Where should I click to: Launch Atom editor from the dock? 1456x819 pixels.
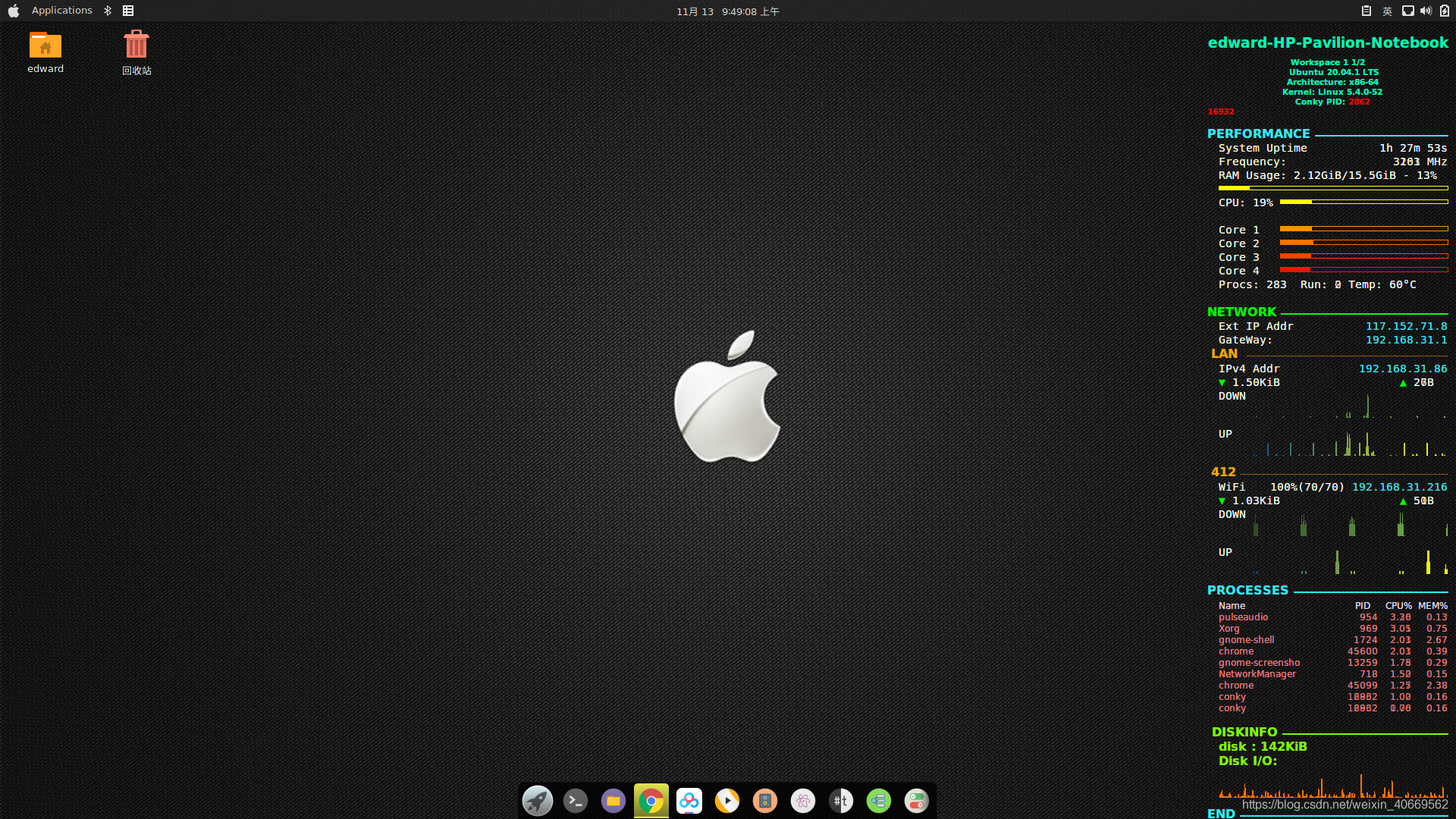coord(803,801)
